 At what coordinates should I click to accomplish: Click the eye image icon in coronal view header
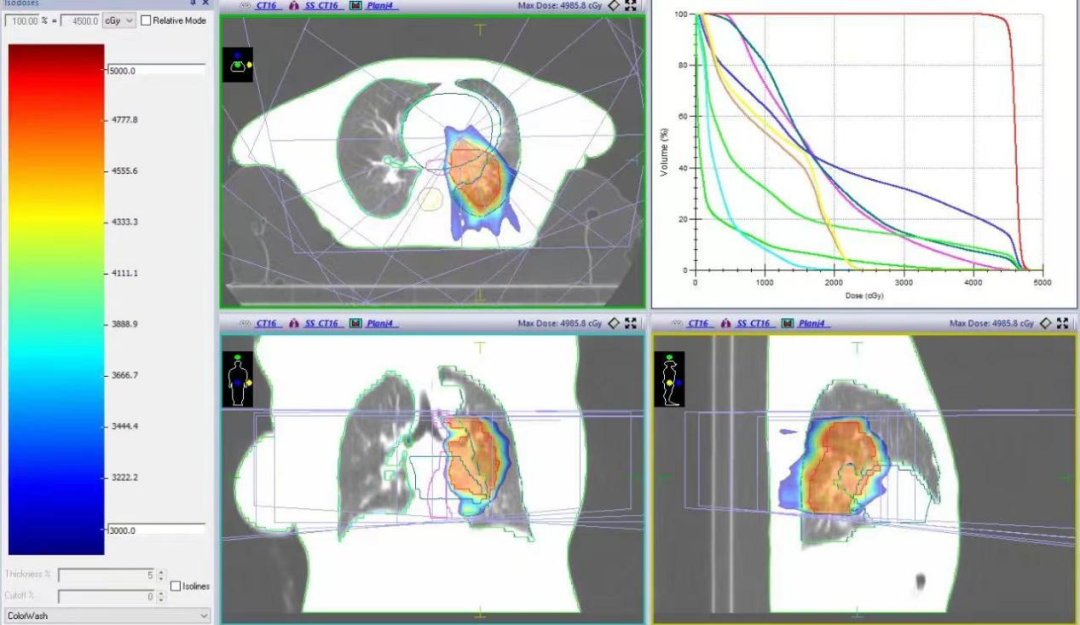pyautogui.click(x=245, y=323)
